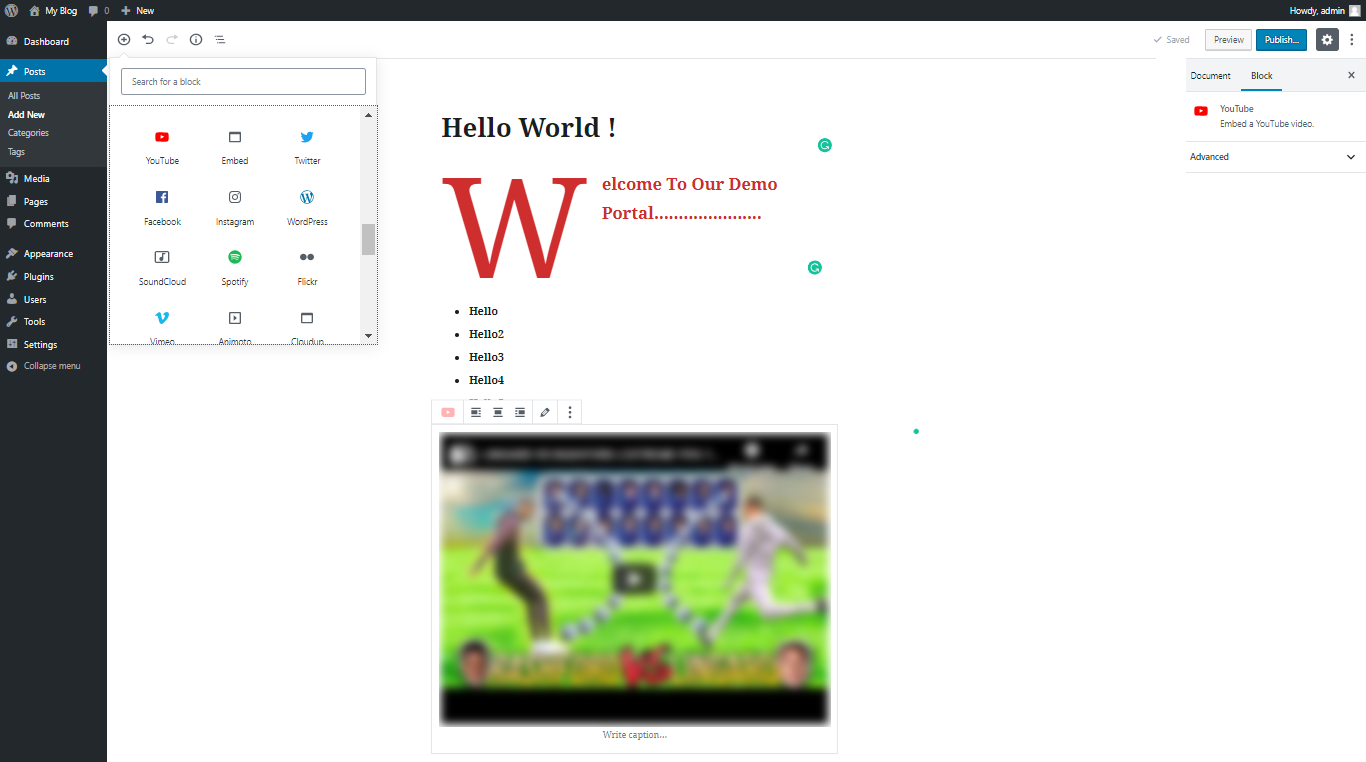Align the video block right

pos(520,412)
